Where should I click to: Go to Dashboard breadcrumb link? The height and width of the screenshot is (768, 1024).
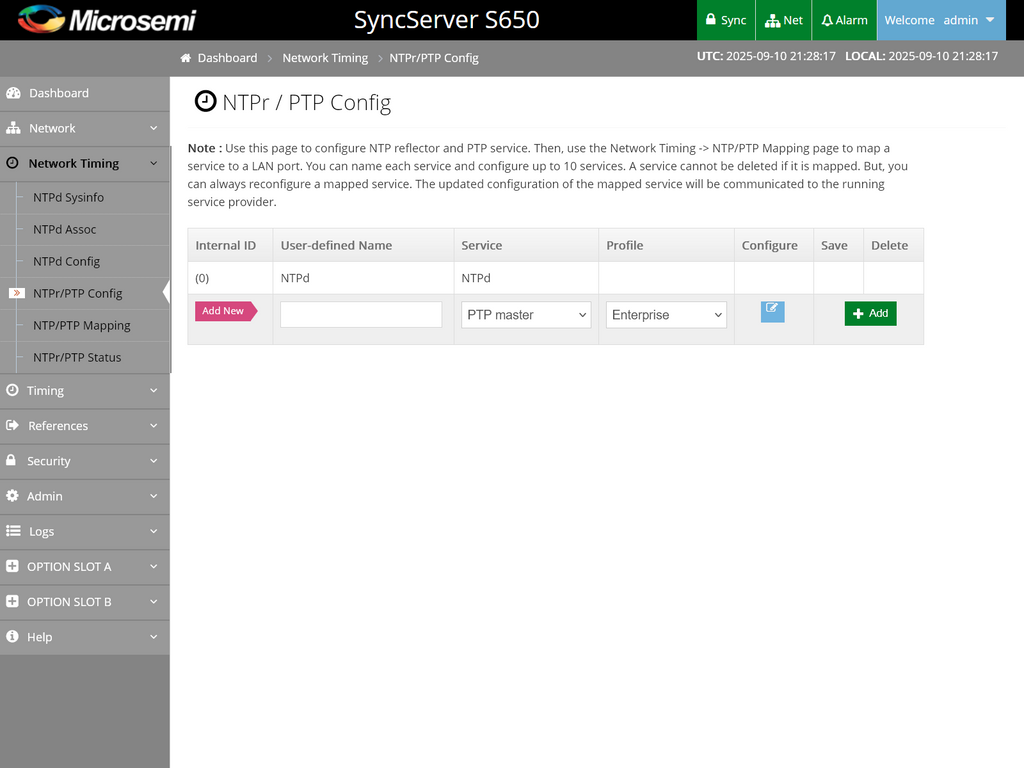coord(227,58)
